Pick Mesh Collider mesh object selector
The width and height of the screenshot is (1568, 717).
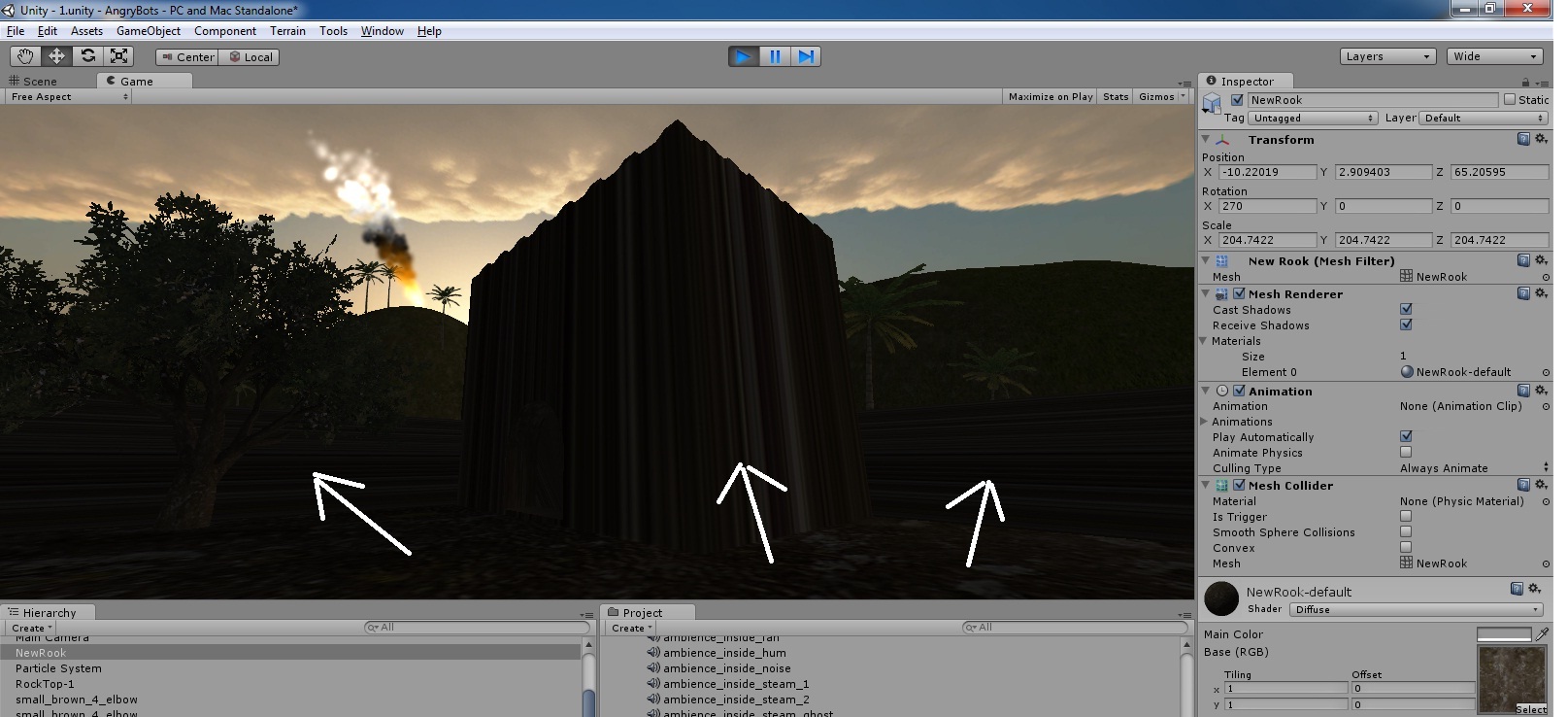point(1546,563)
